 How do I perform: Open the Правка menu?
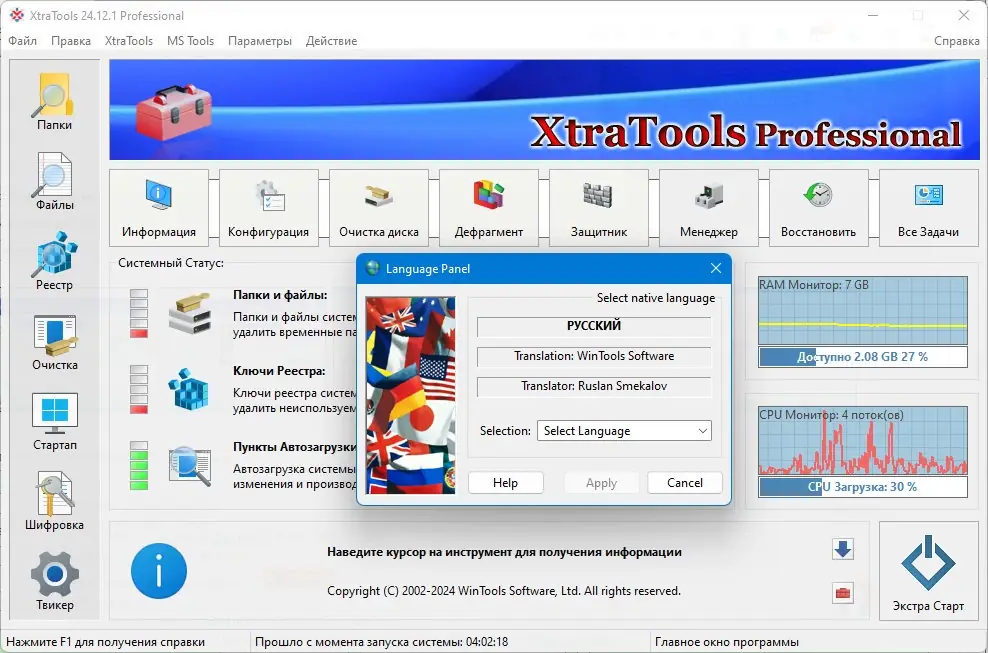(71, 41)
